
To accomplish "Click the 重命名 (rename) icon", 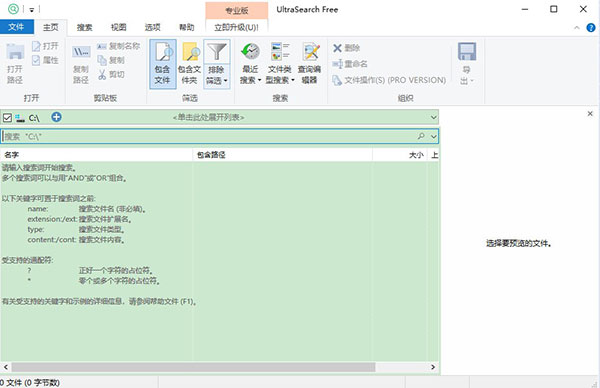I will pyautogui.click(x=337, y=64).
